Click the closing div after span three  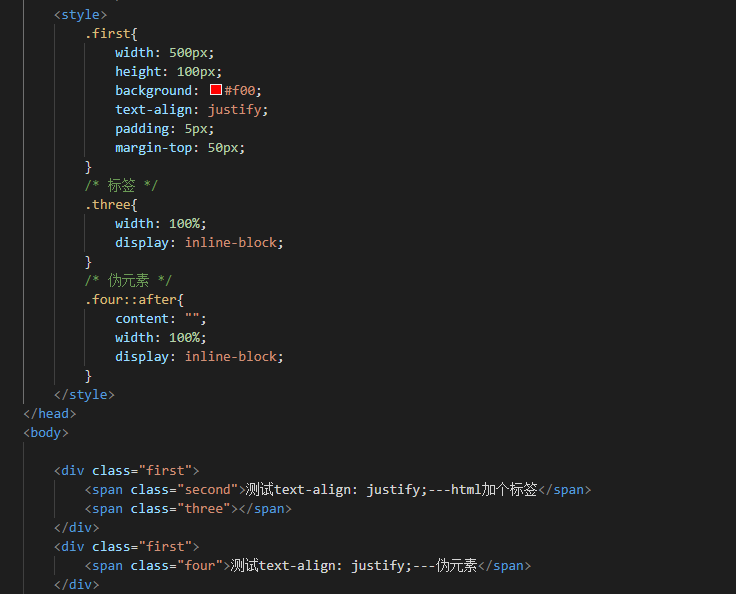(77, 528)
